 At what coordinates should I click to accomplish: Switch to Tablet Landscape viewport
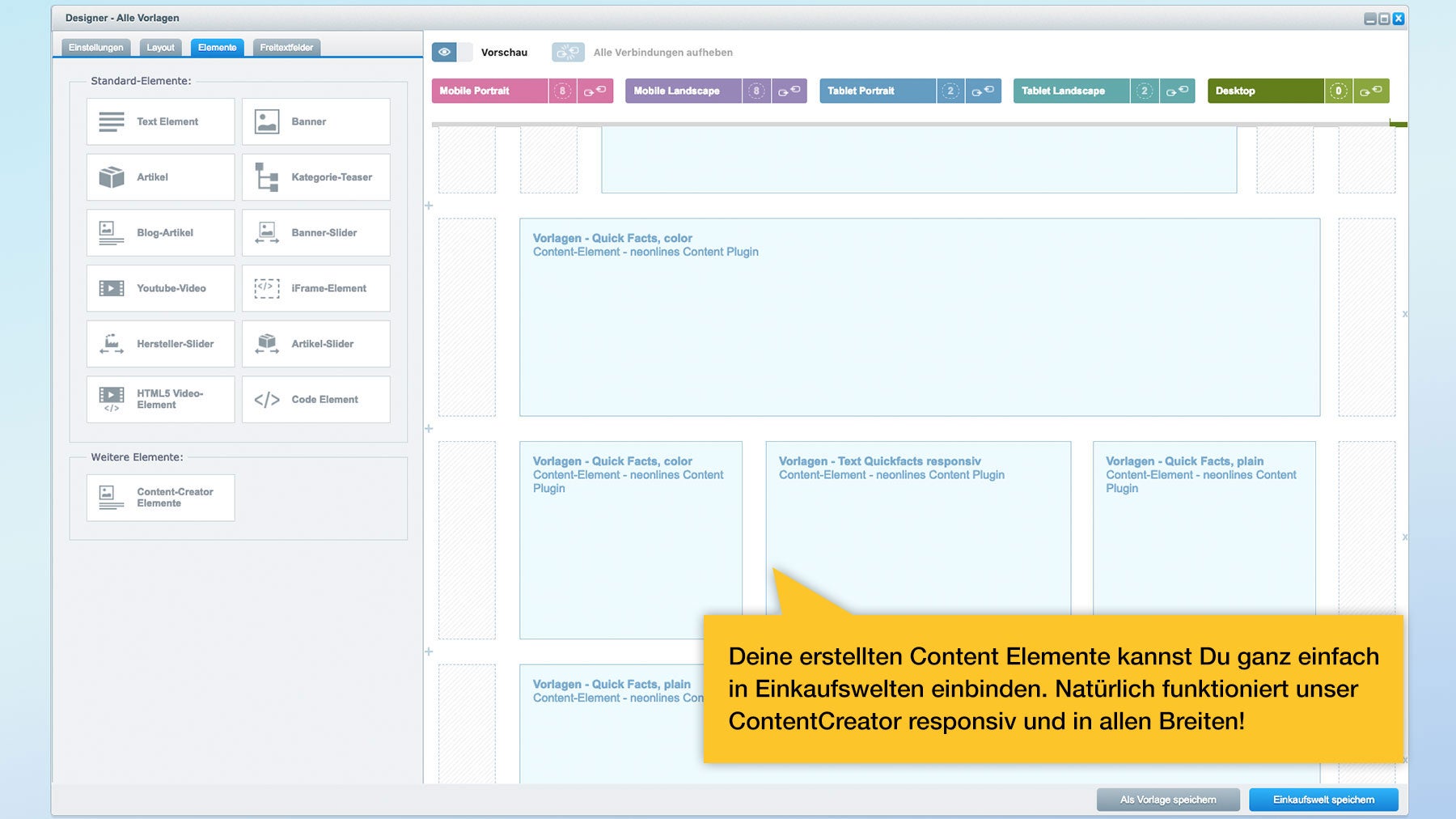point(1072,91)
